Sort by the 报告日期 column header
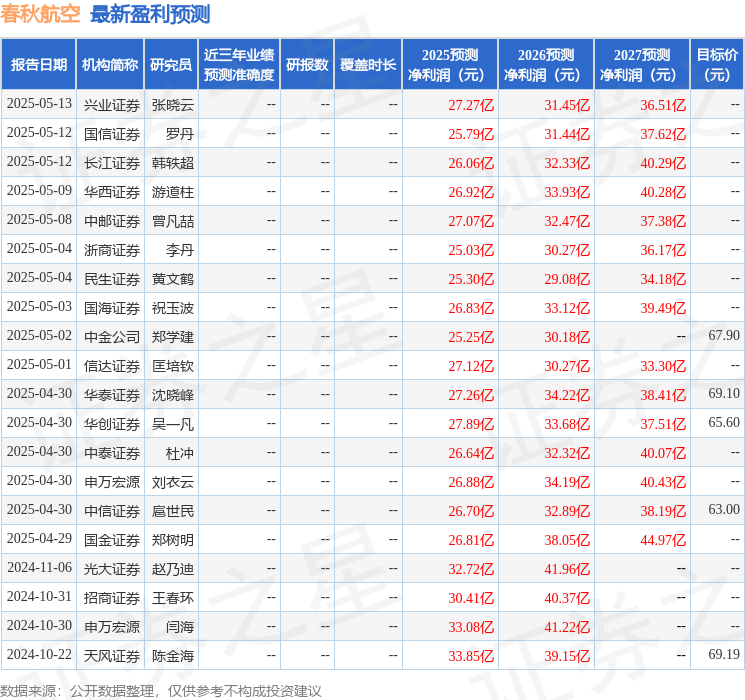The width and height of the screenshot is (745, 700). click(38, 65)
